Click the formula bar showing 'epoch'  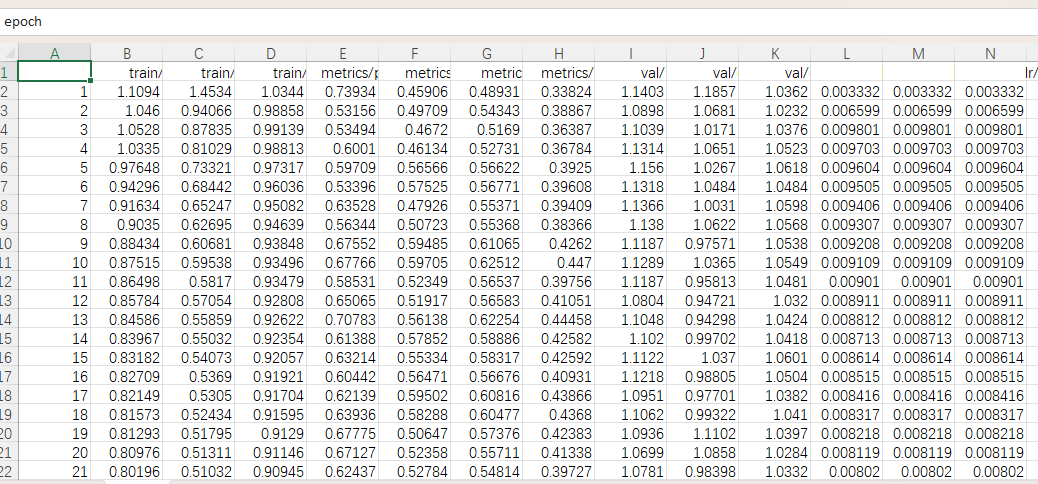(519, 22)
